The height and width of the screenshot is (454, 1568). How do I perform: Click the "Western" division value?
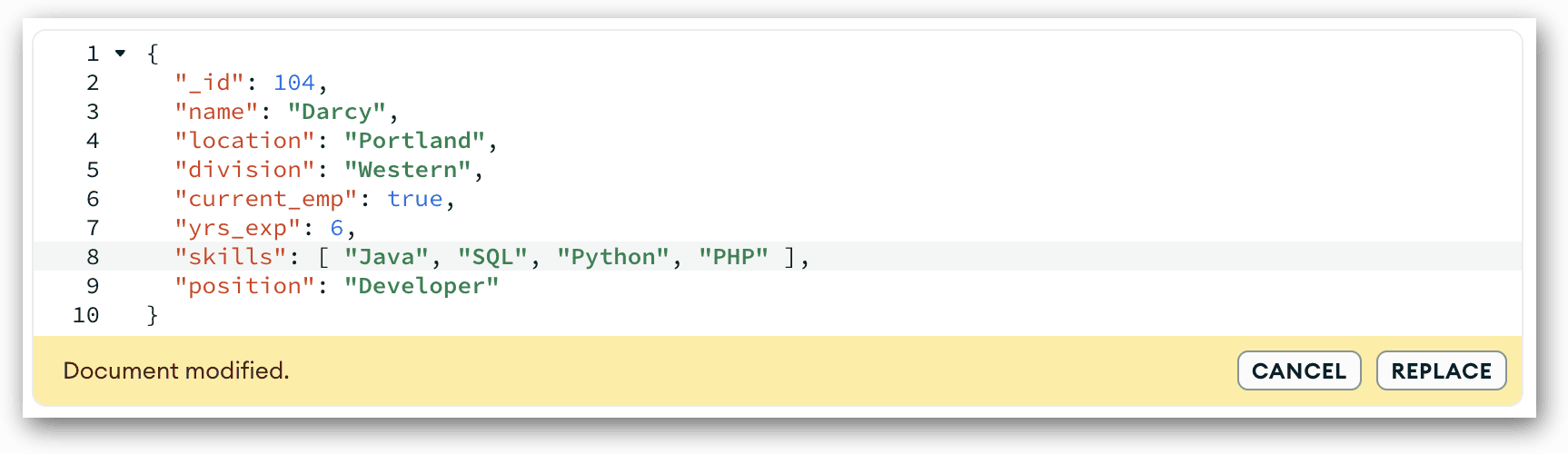pyautogui.click(x=408, y=170)
